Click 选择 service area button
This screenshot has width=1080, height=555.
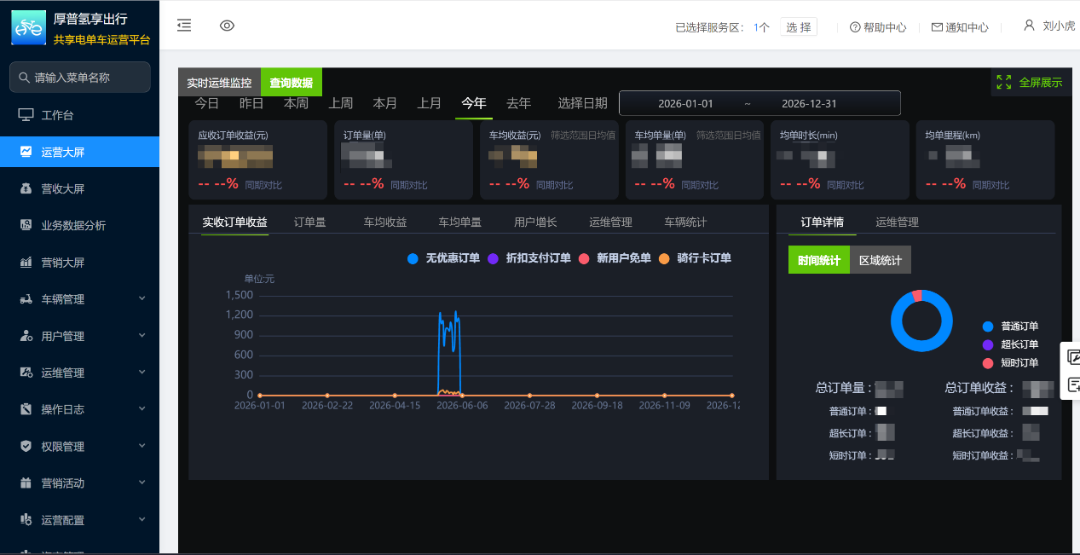coord(798,28)
